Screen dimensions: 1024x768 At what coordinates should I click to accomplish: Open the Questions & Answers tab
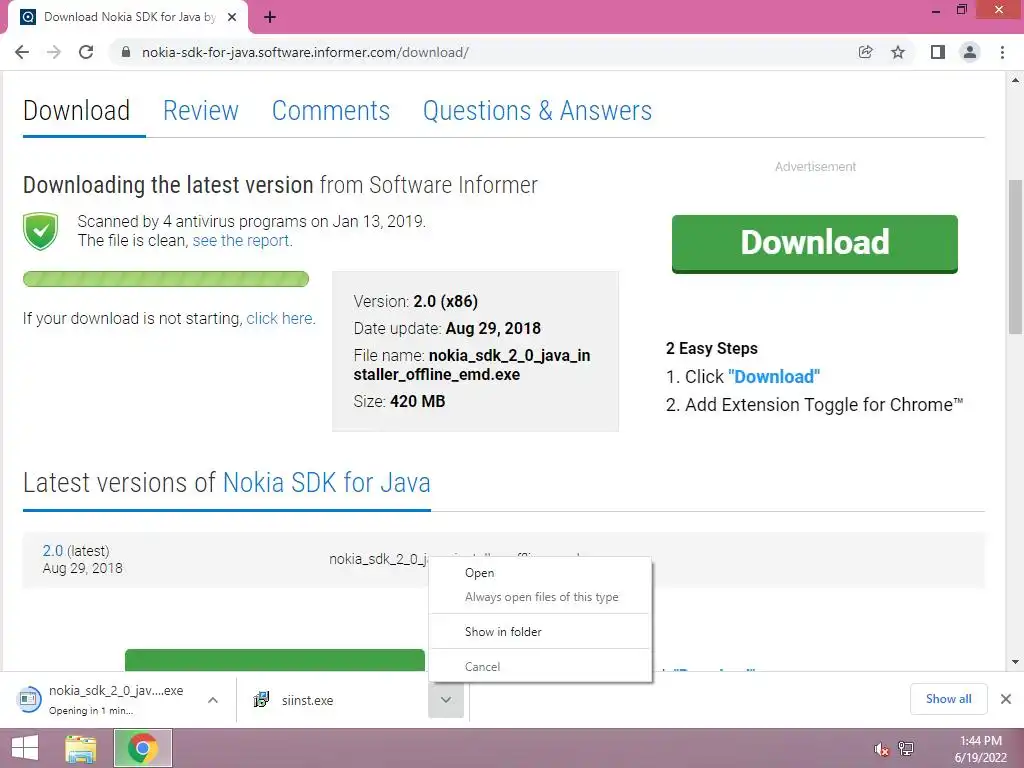pyautogui.click(x=537, y=110)
